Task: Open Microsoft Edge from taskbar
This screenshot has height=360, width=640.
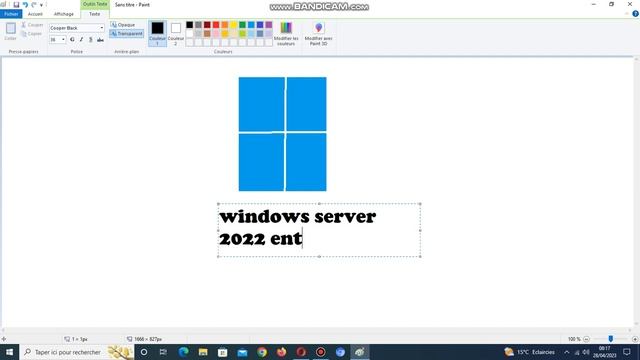Action: pyautogui.click(x=183, y=352)
